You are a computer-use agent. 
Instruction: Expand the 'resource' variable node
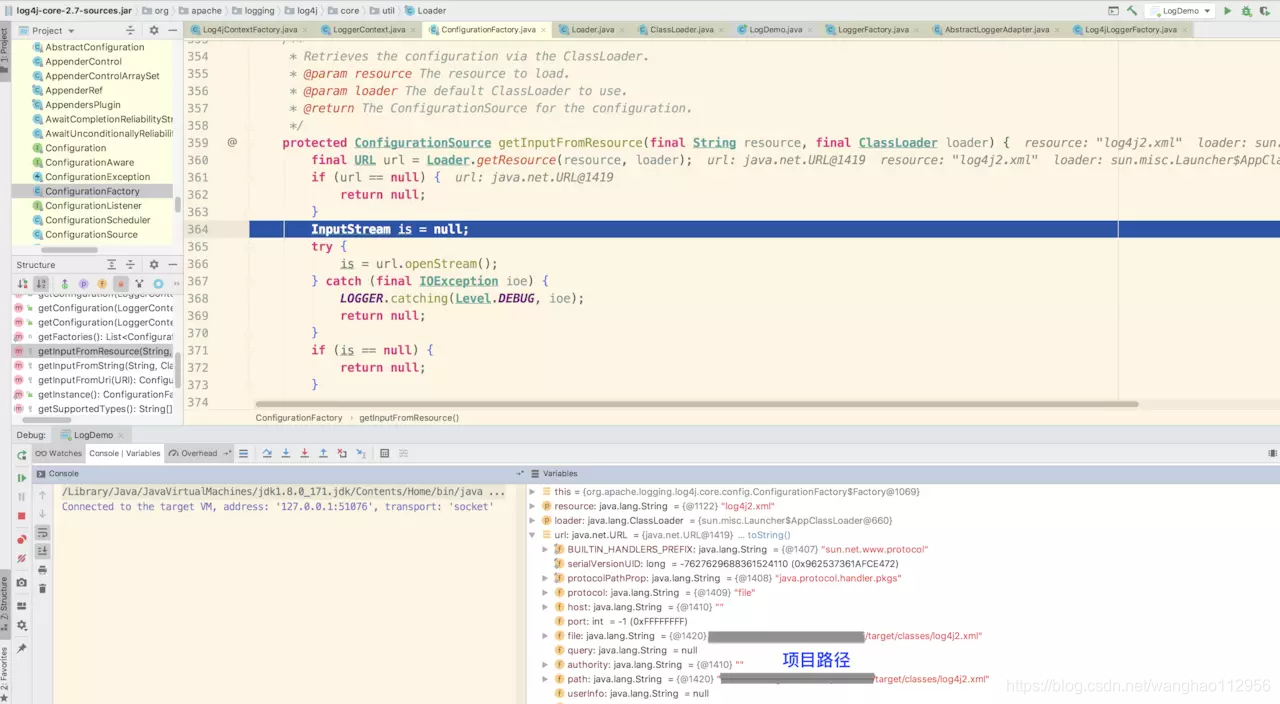[533, 506]
